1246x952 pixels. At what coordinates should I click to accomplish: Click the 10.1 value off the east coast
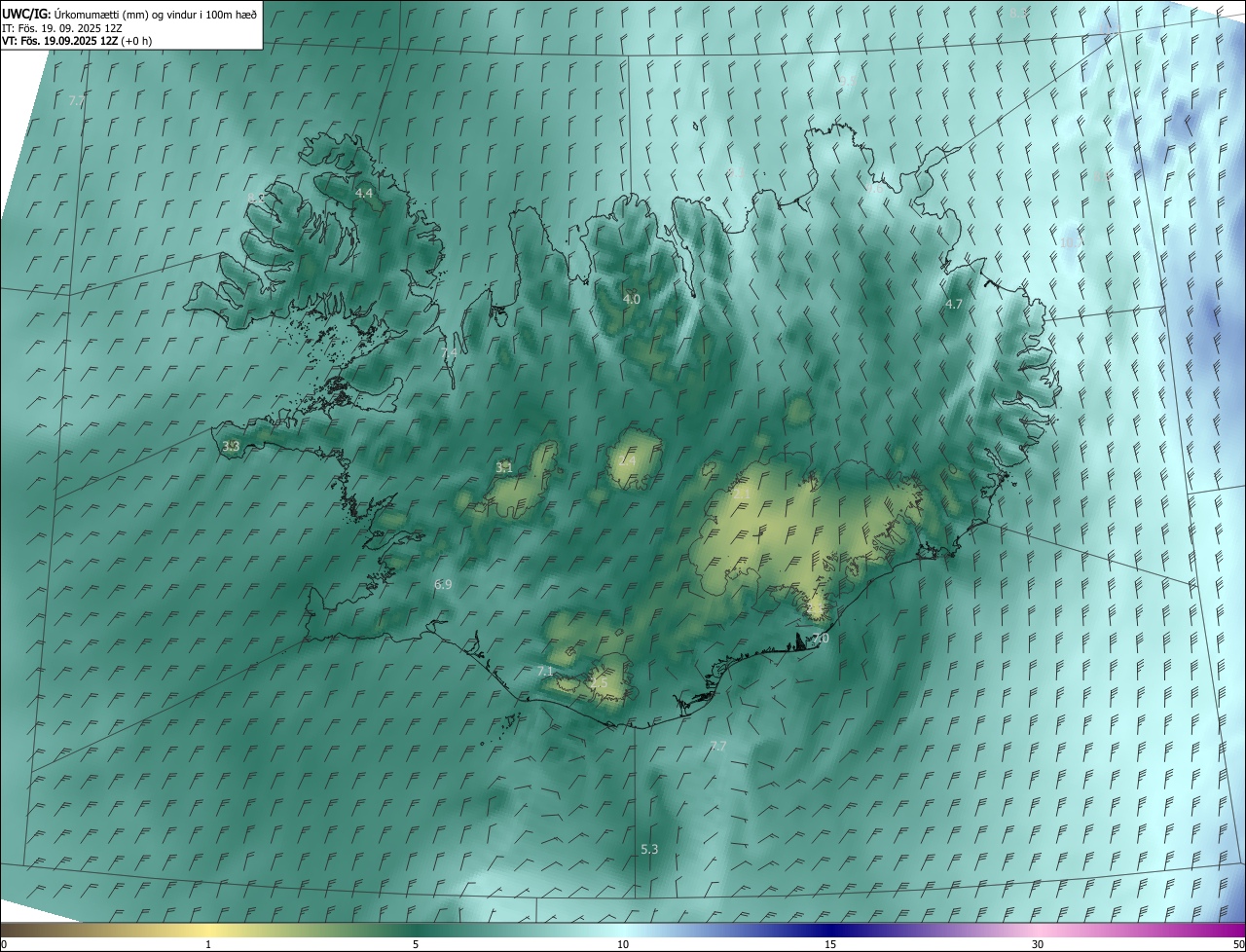pyautogui.click(x=1072, y=242)
